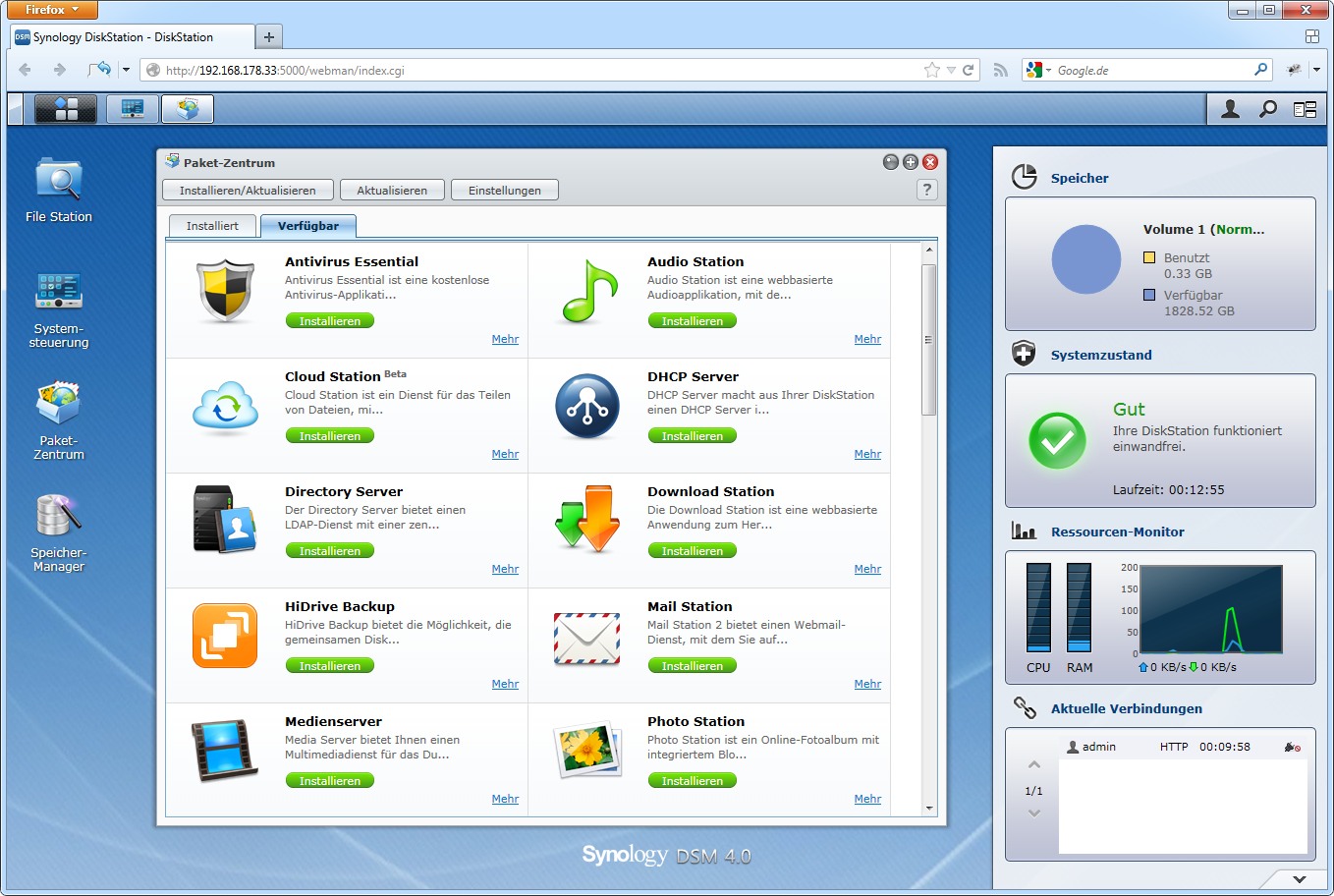Open Mehr link for Cloud Station
Viewport: 1334px width, 896px height.
tap(505, 454)
